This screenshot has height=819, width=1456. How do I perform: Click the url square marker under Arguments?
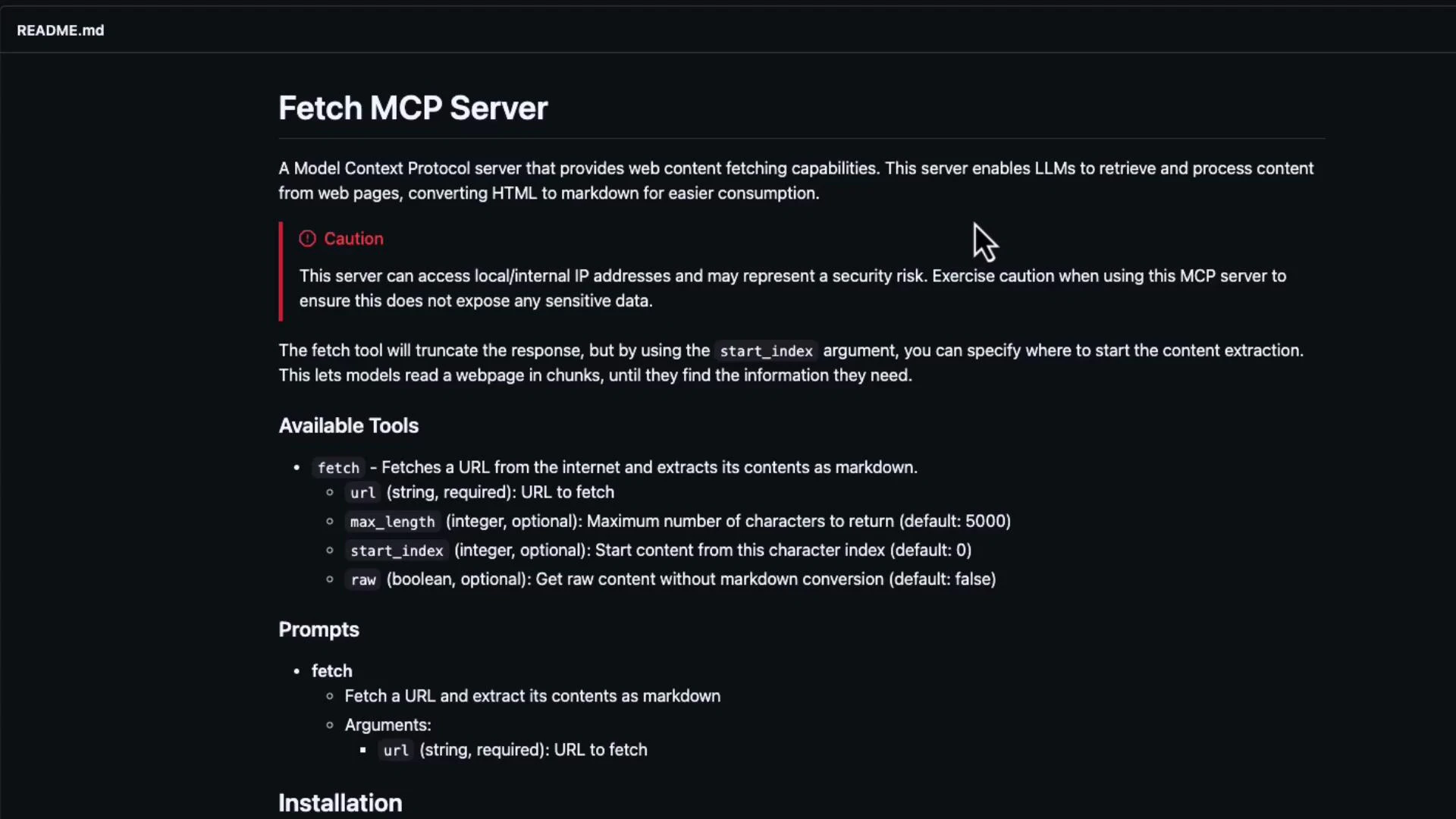pos(362,750)
